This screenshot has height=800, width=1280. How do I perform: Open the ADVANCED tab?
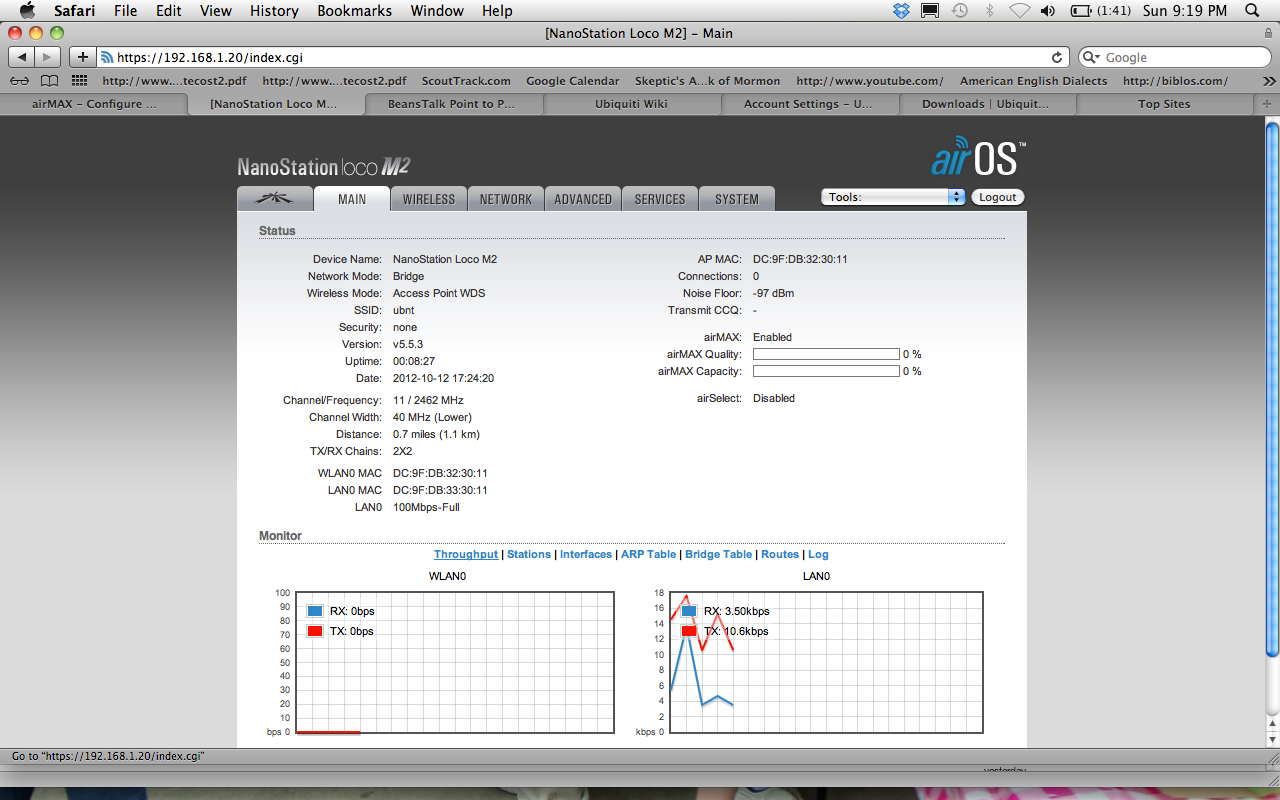click(583, 198)
